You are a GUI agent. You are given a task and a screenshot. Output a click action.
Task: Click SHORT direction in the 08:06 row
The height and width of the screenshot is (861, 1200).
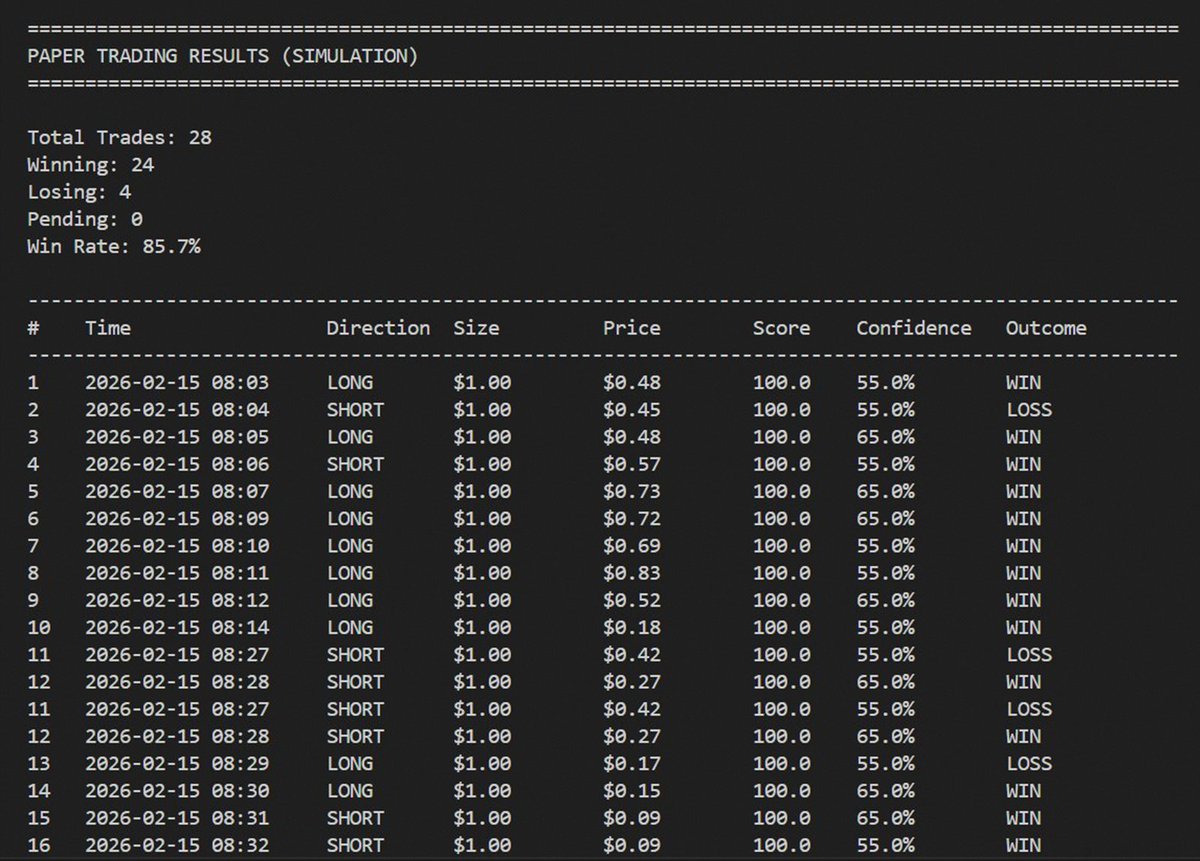[355, 464]
